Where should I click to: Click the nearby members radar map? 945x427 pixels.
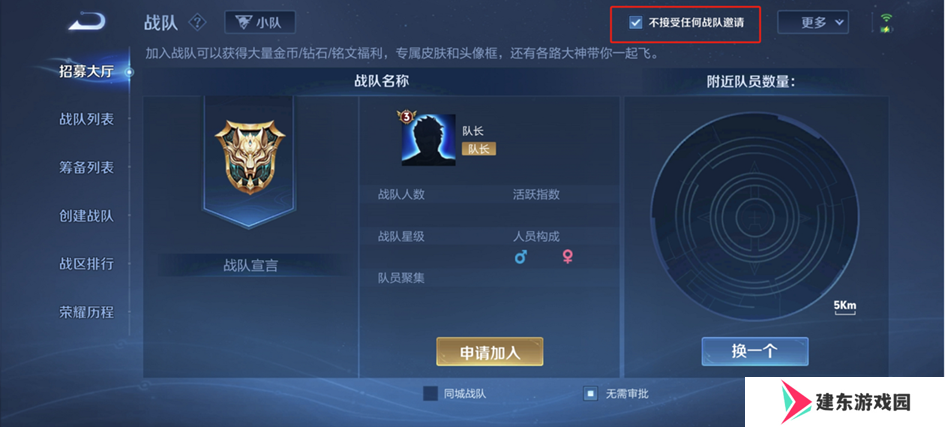pos(755,216)
